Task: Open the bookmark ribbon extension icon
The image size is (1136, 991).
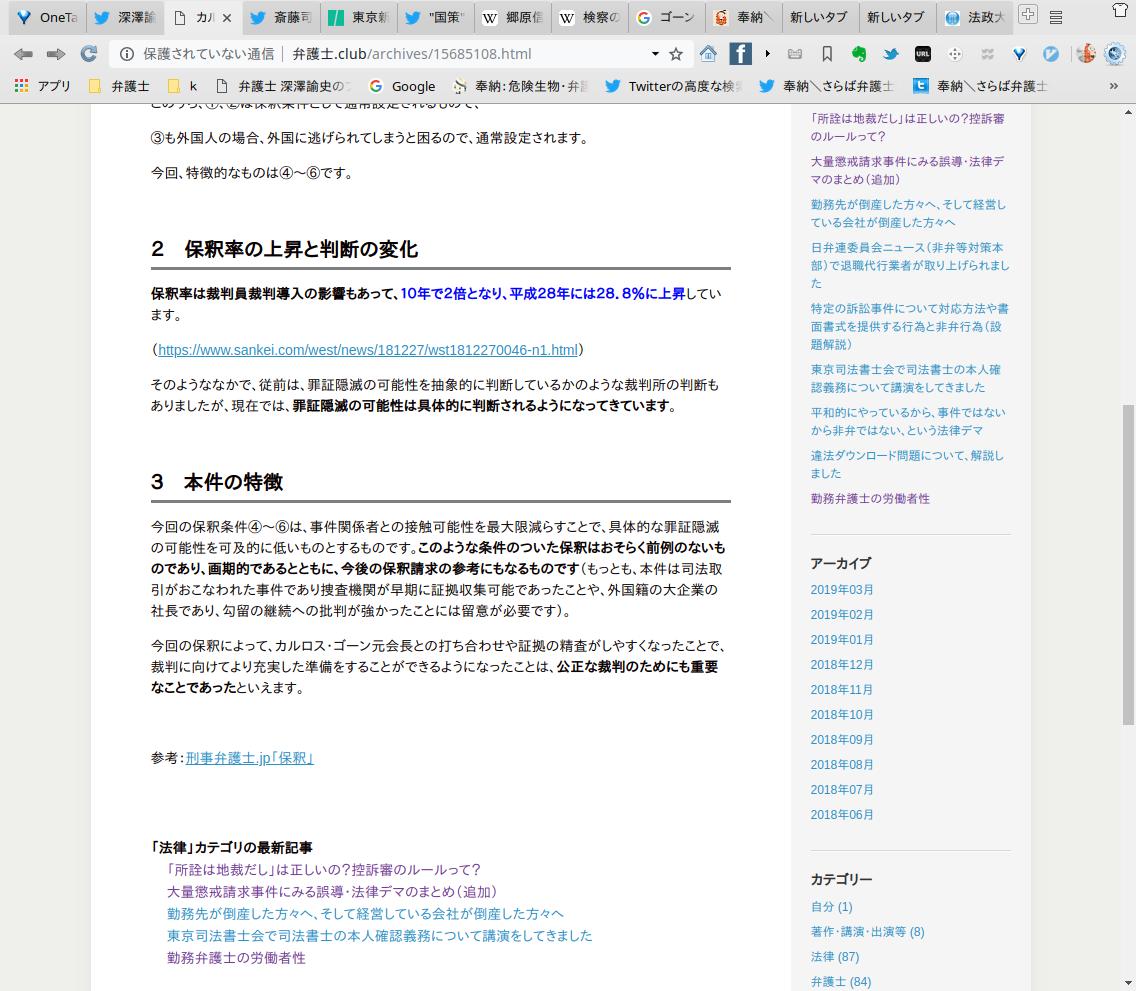Action: pyautogui.click(x=827, y=54)
